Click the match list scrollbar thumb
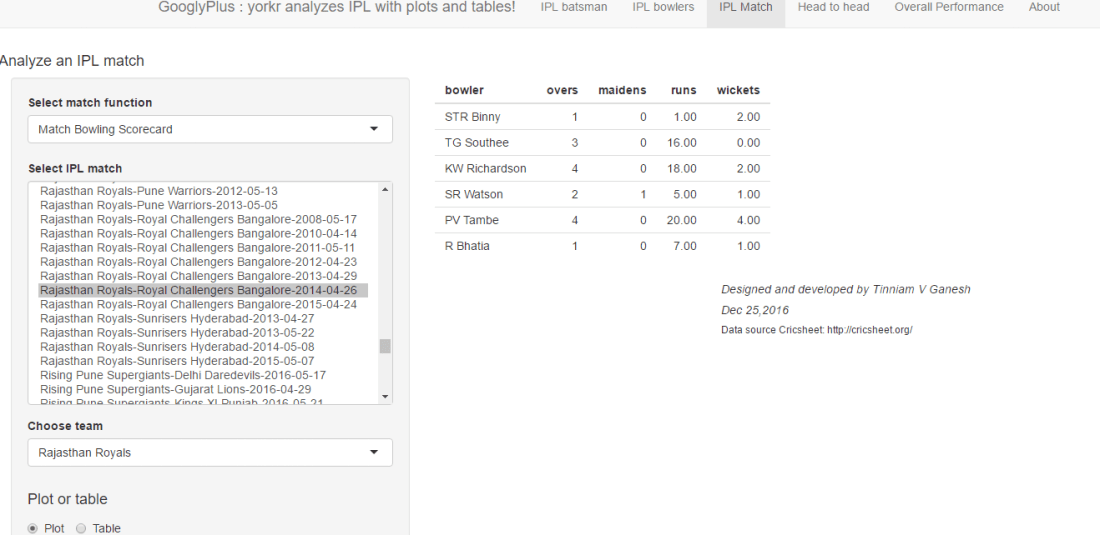The height and width of the screenshot is (535, 1100). click(x=385, y=346)
